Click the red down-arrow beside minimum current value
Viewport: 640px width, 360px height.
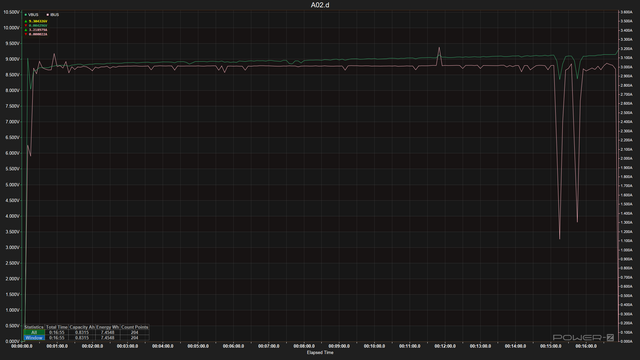click(26, 34)
